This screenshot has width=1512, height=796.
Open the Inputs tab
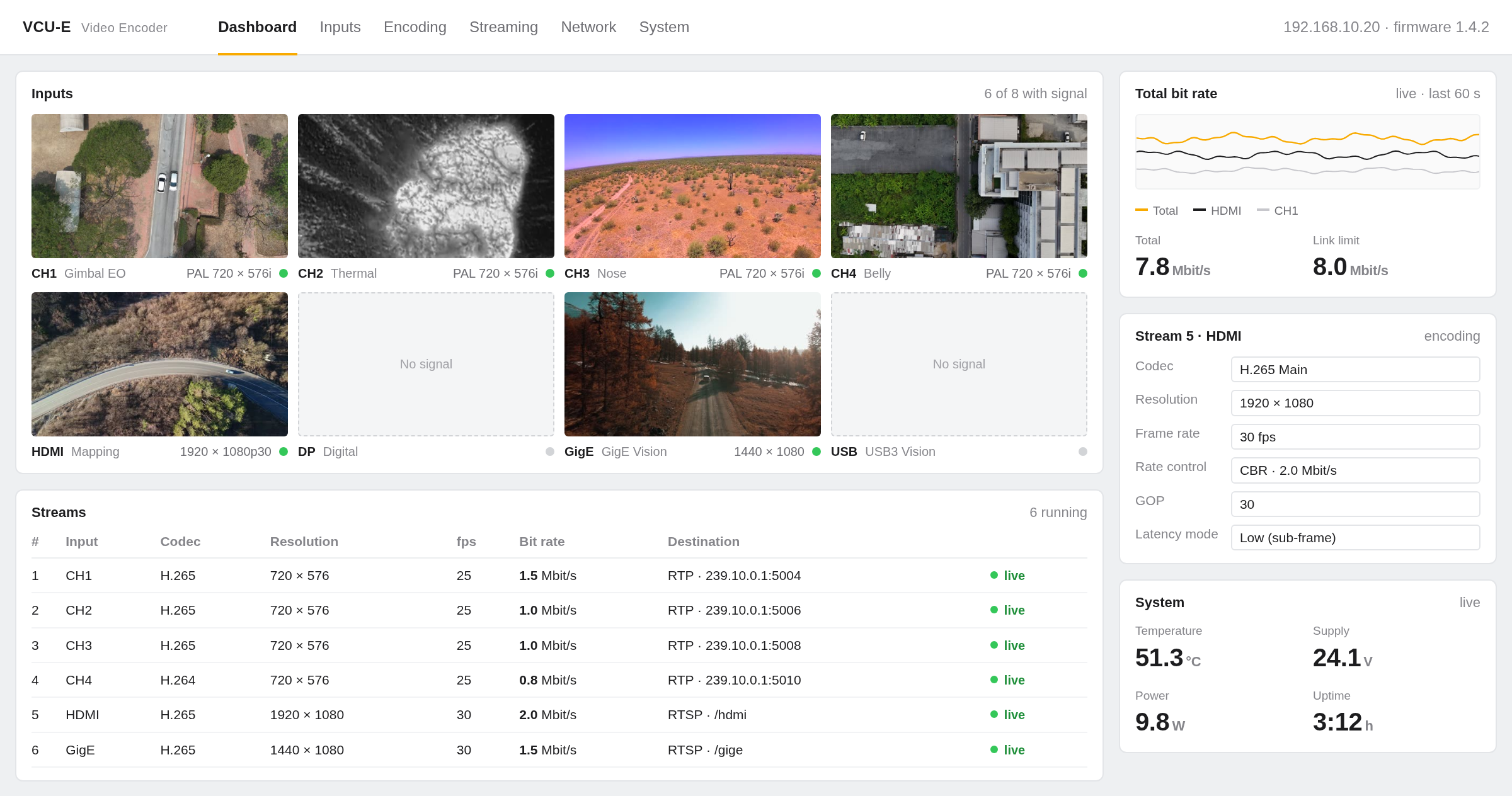340,27
